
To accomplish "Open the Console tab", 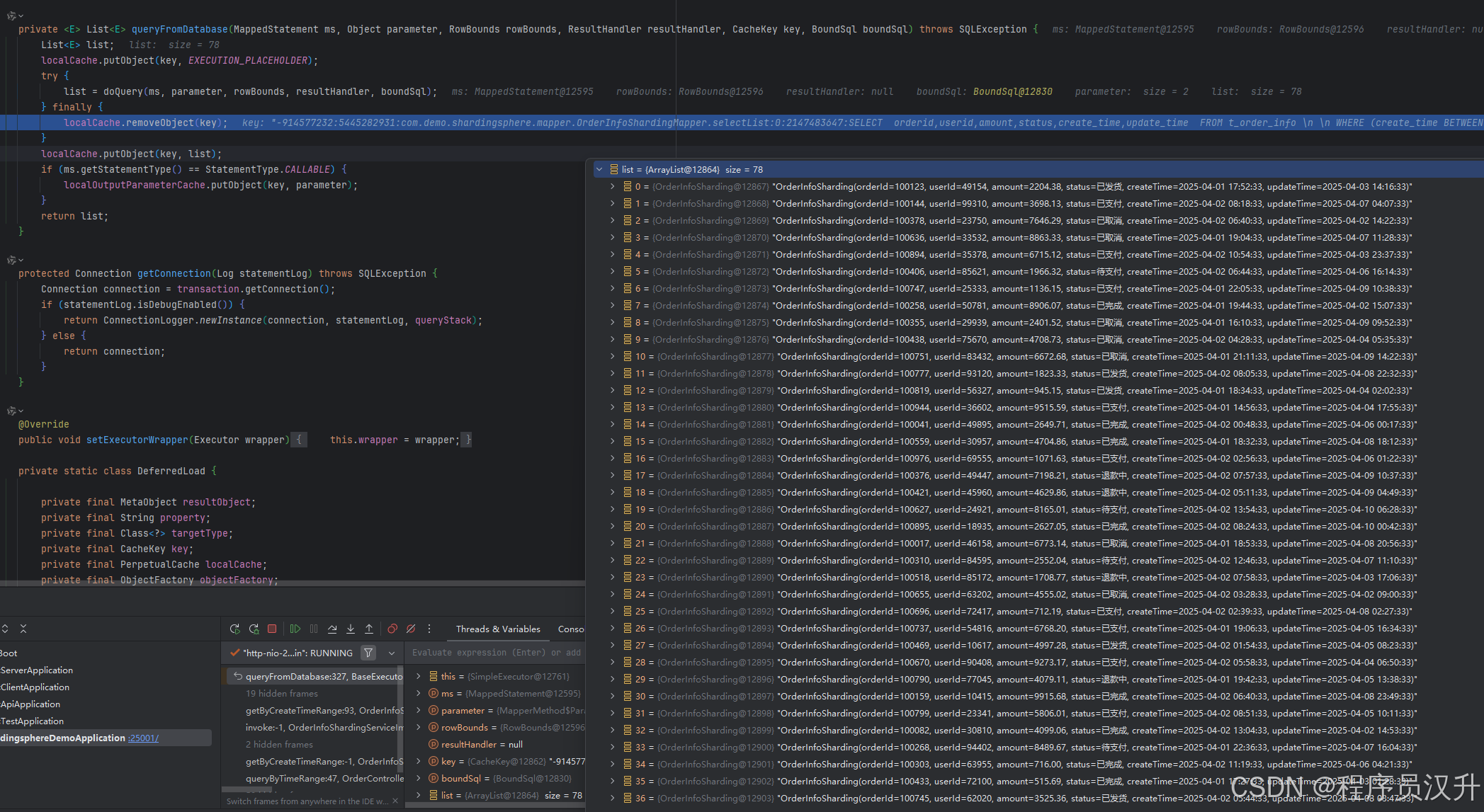I will pos(571,629).
